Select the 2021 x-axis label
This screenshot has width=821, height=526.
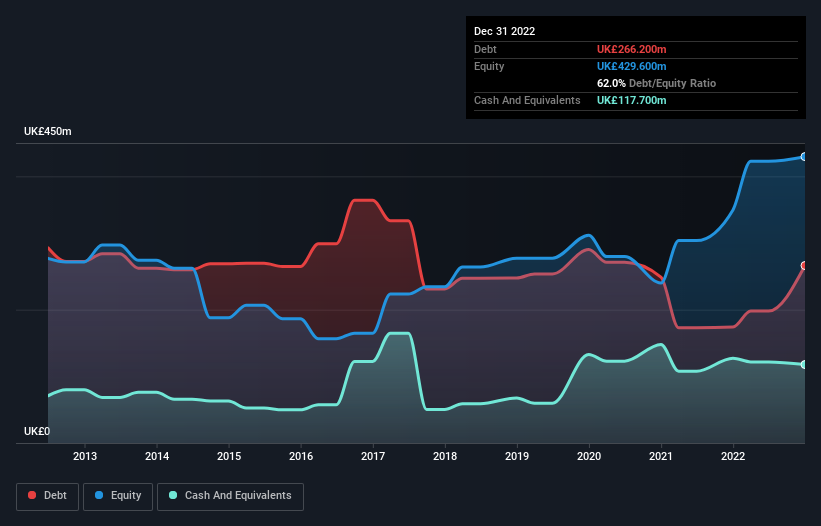point(661,456)
